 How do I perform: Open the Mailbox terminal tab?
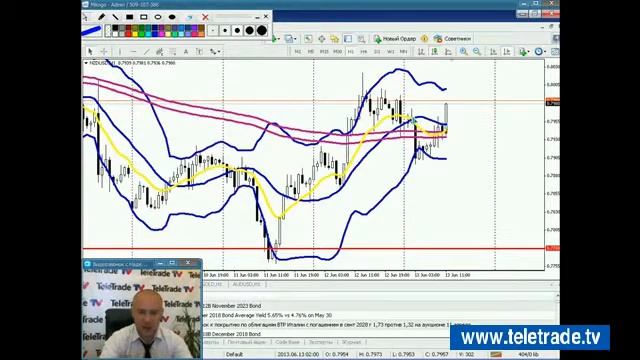[x=246, y=342]
